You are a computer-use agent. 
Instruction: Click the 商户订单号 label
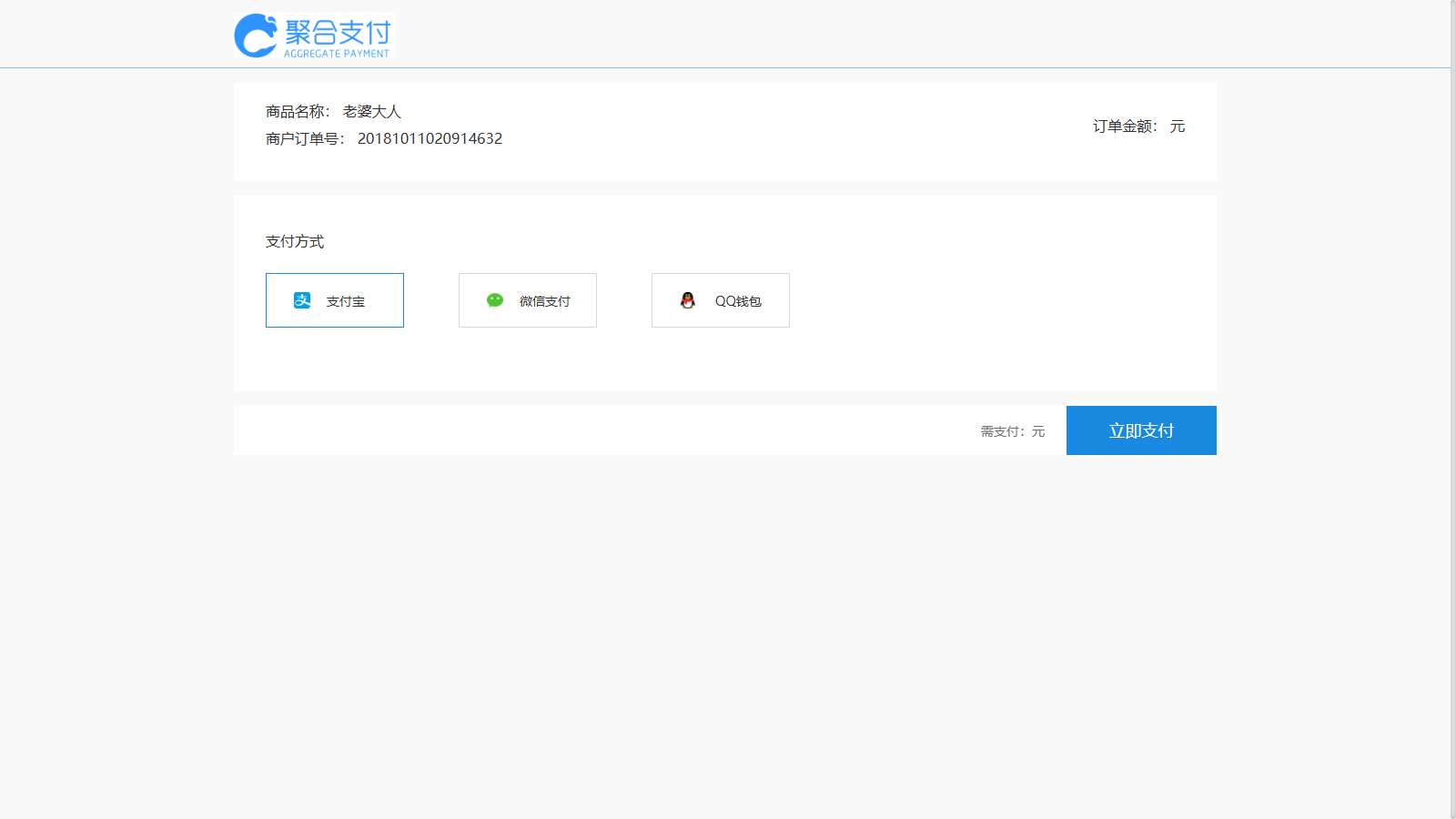coord(304,138)
